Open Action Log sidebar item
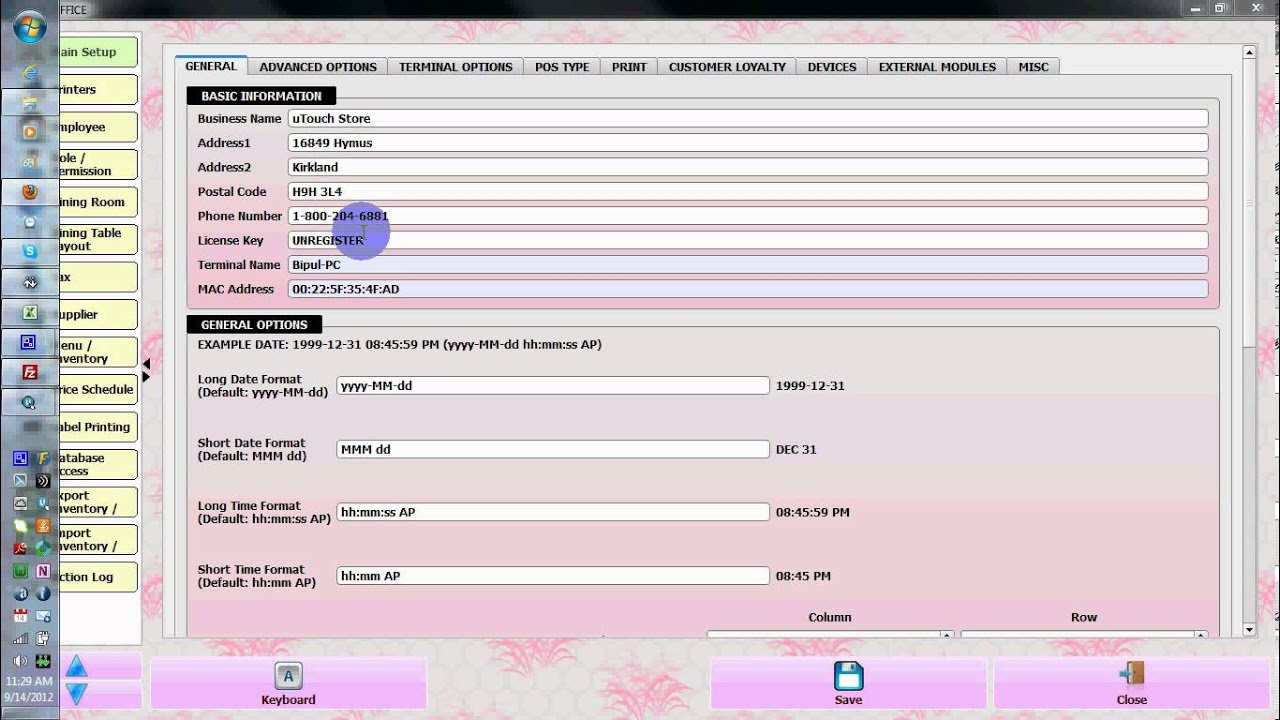The height and width of the screenshot is (720, 1280). click(98, 577)
